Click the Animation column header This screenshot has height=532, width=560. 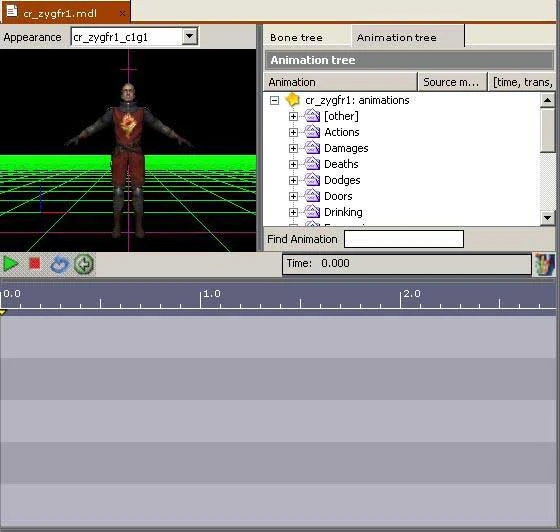click(x=340, y=82)
